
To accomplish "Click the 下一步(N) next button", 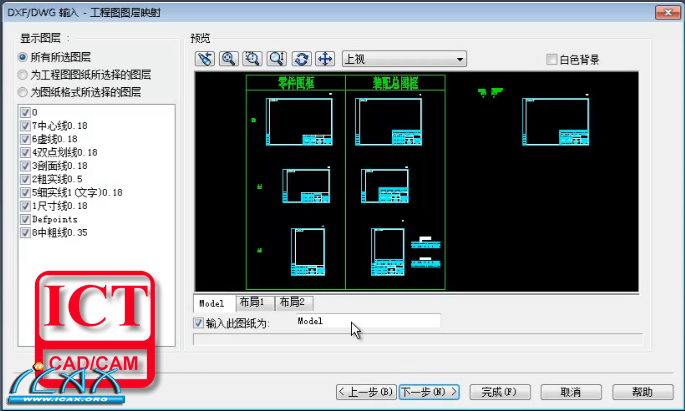I will click(x=429, y=392).
